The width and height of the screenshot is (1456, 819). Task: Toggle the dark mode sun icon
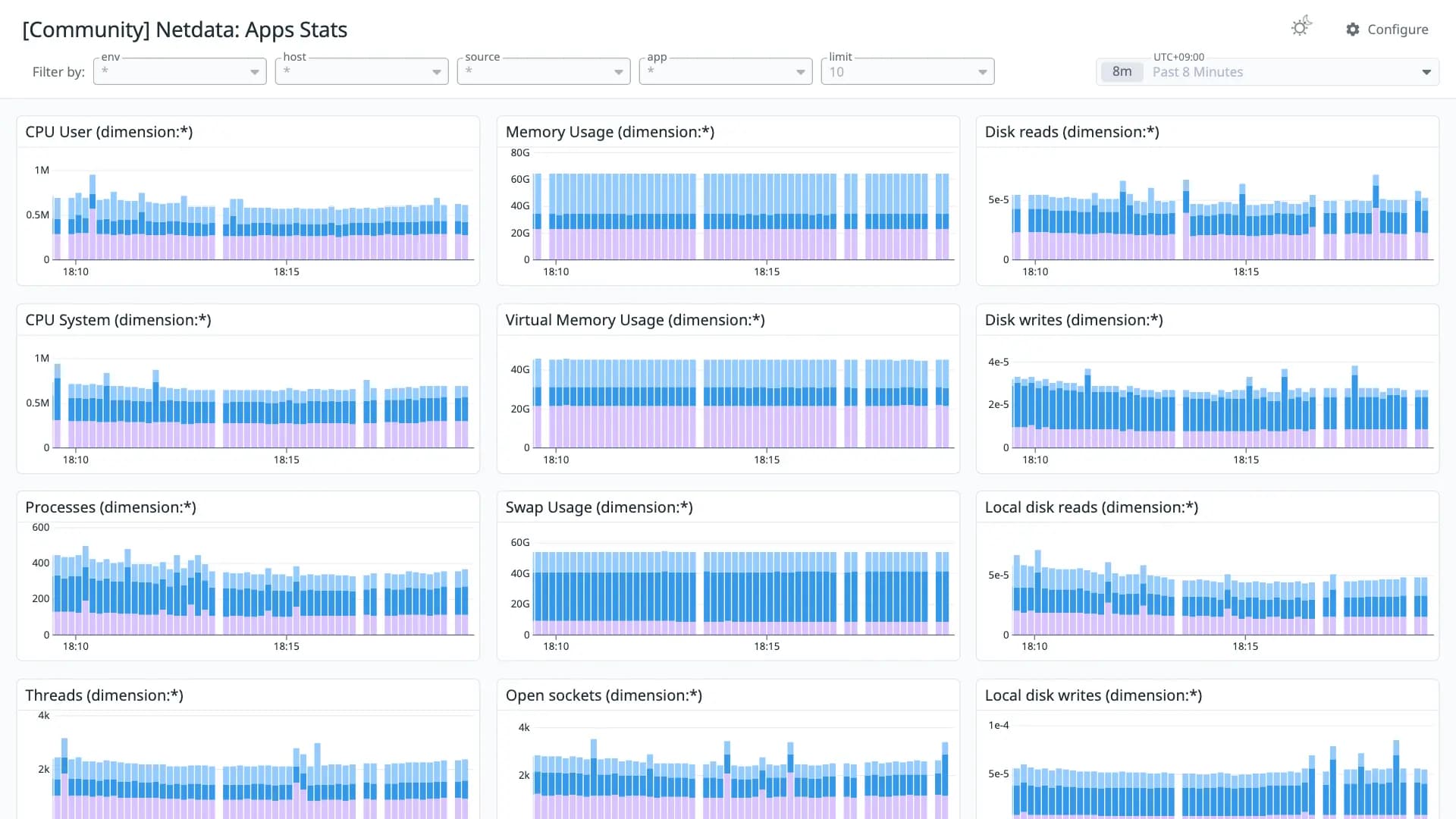point(1301,27)
